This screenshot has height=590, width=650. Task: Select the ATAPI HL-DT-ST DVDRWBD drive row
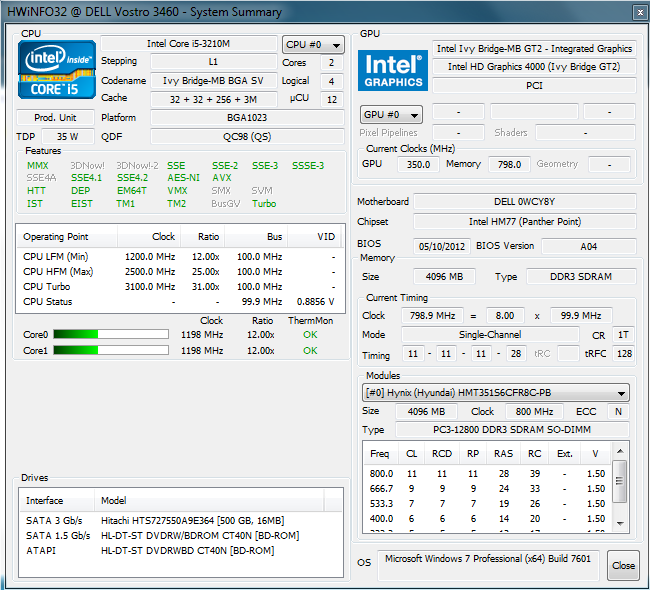tap(181, 550)
